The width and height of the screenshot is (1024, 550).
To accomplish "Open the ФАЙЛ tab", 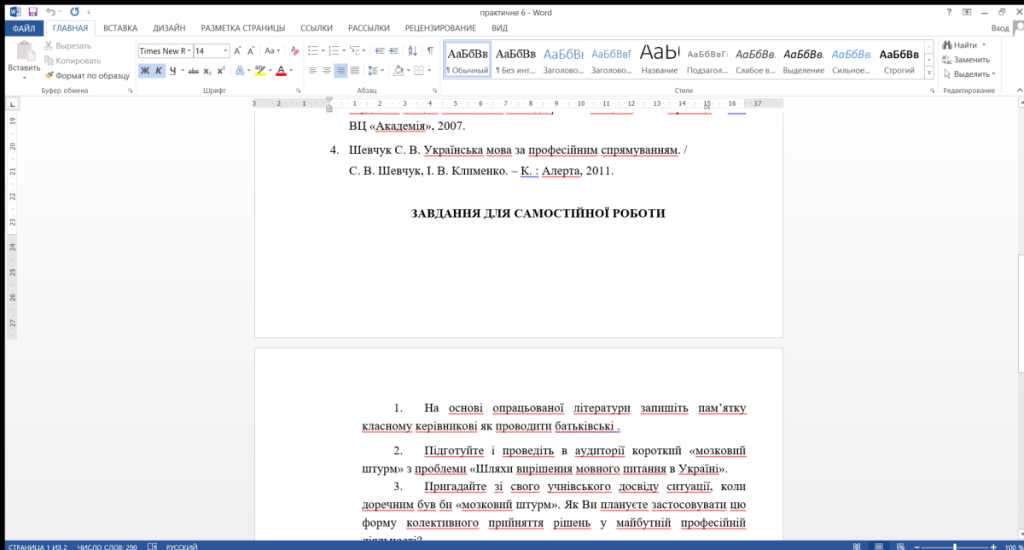I will click(24, 28).
